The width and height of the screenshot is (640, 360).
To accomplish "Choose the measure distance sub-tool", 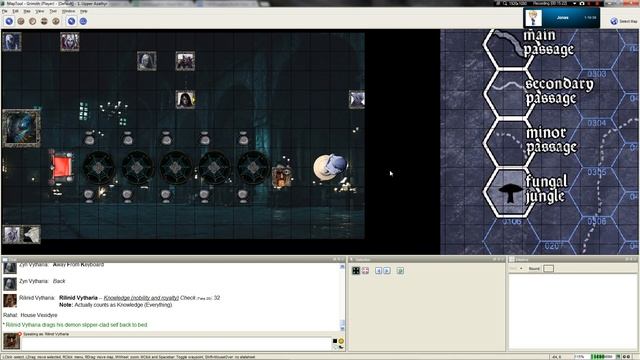I will 83,21.
